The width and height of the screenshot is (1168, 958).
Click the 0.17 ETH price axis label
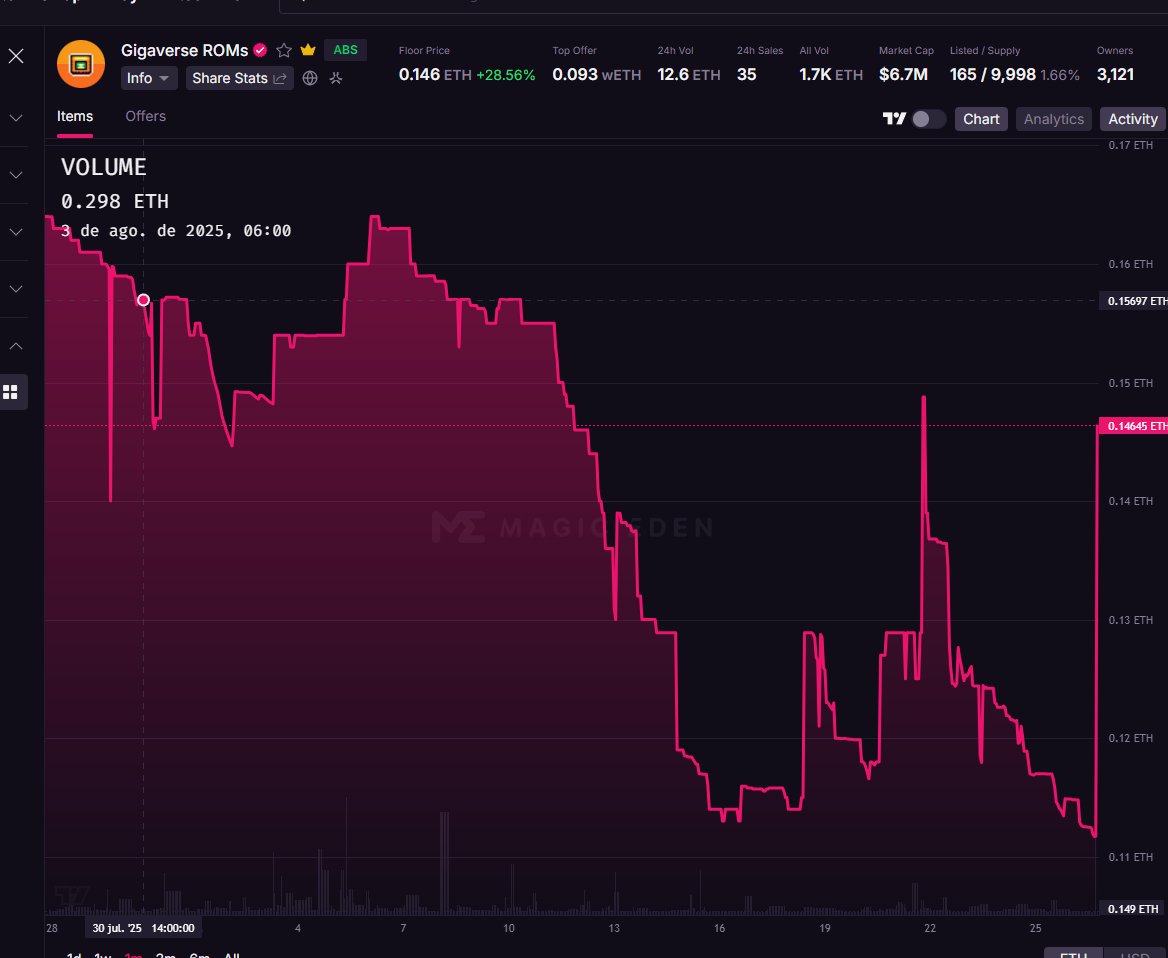[x=1130, y=145]
